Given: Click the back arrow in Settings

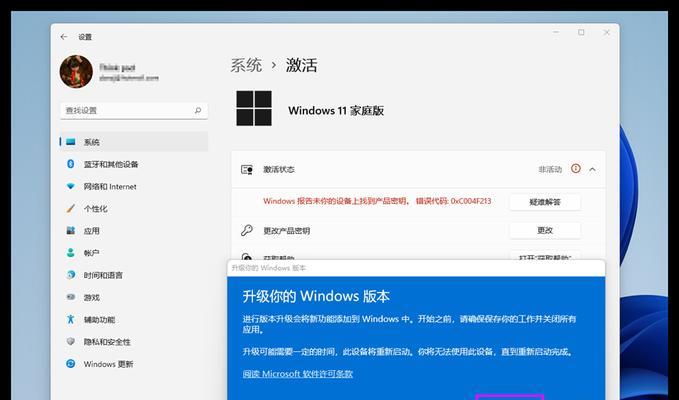Looking at the screenshot, I should point(64,37).
